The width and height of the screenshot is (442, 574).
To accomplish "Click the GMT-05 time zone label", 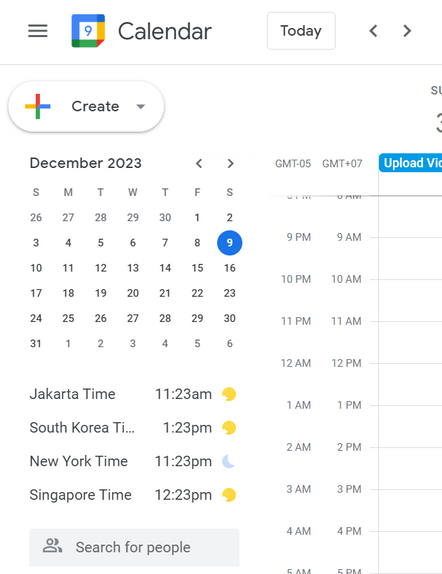I will tap(293, 163).
